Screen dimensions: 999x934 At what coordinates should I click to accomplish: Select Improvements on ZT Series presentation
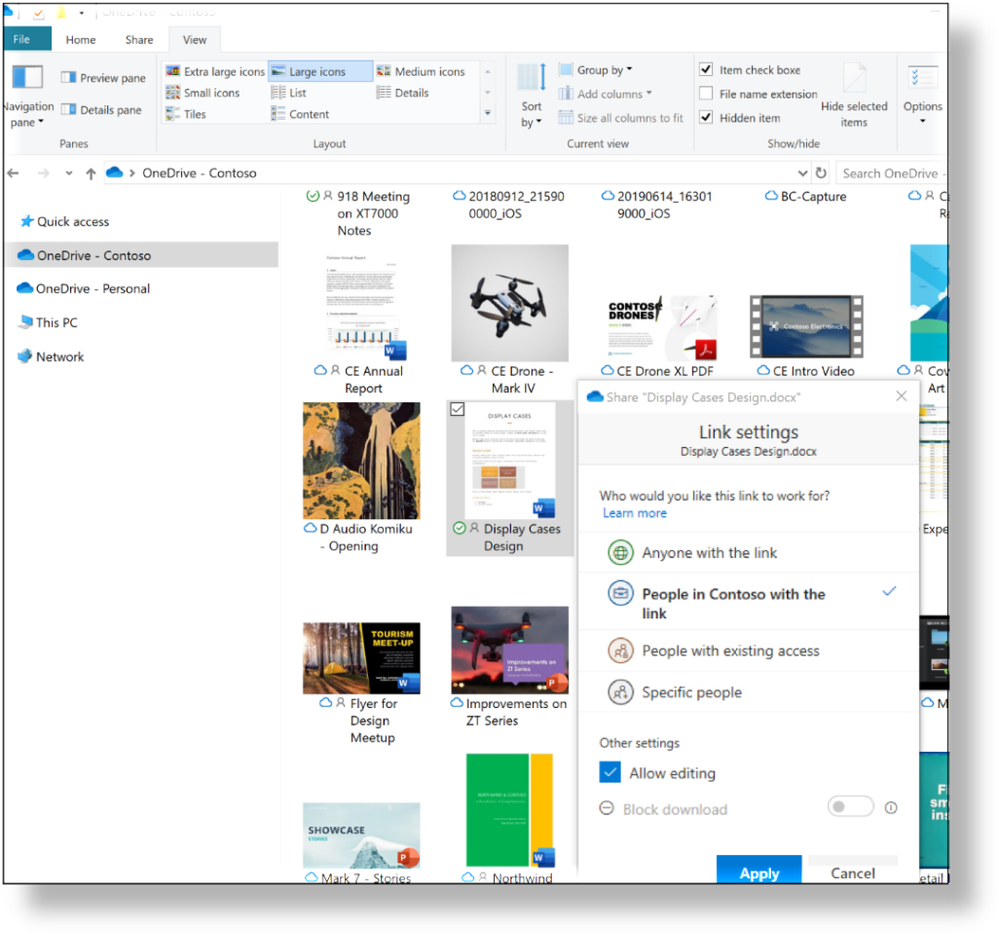[x=510, y=667]
